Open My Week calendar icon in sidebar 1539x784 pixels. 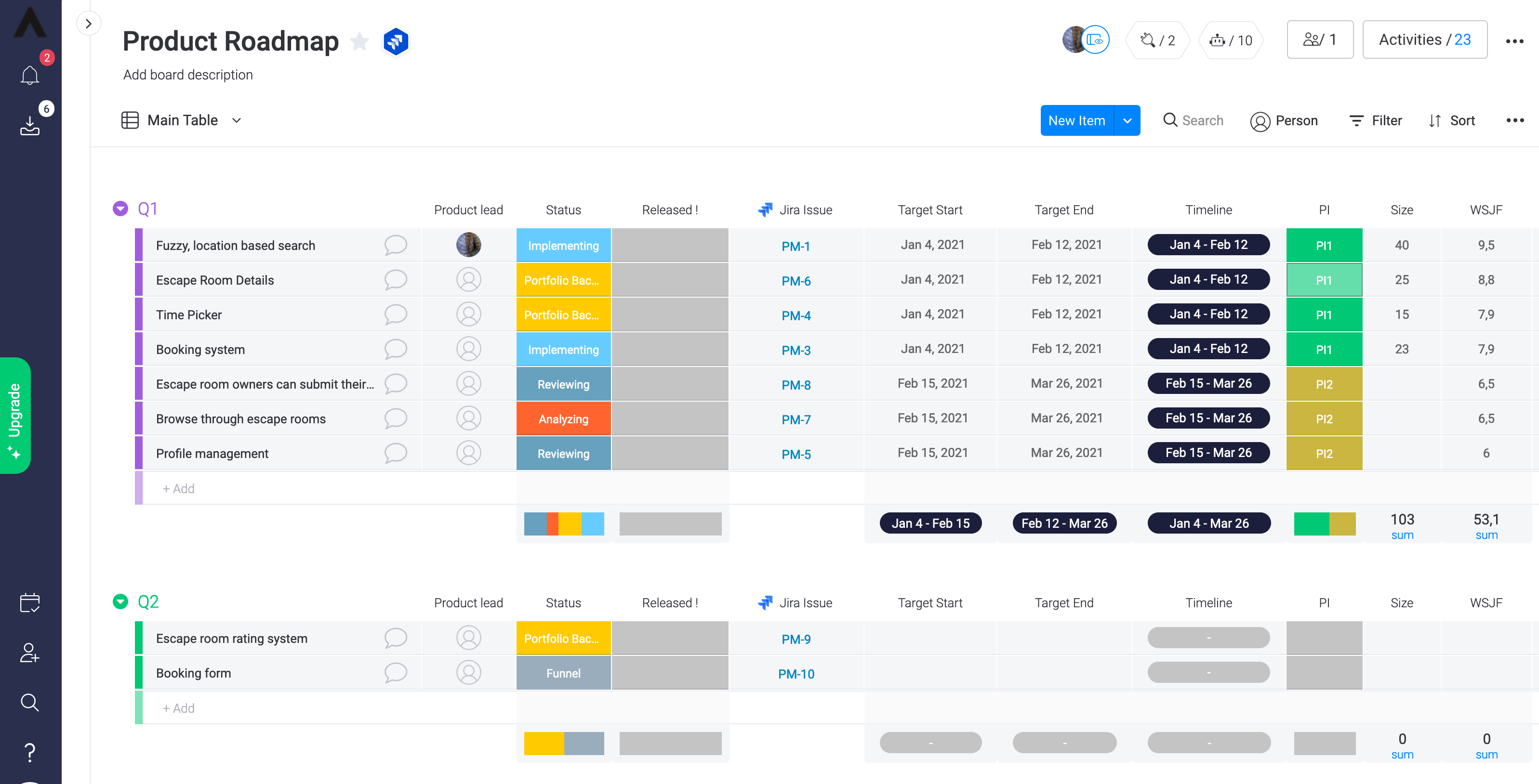point(29,602)
